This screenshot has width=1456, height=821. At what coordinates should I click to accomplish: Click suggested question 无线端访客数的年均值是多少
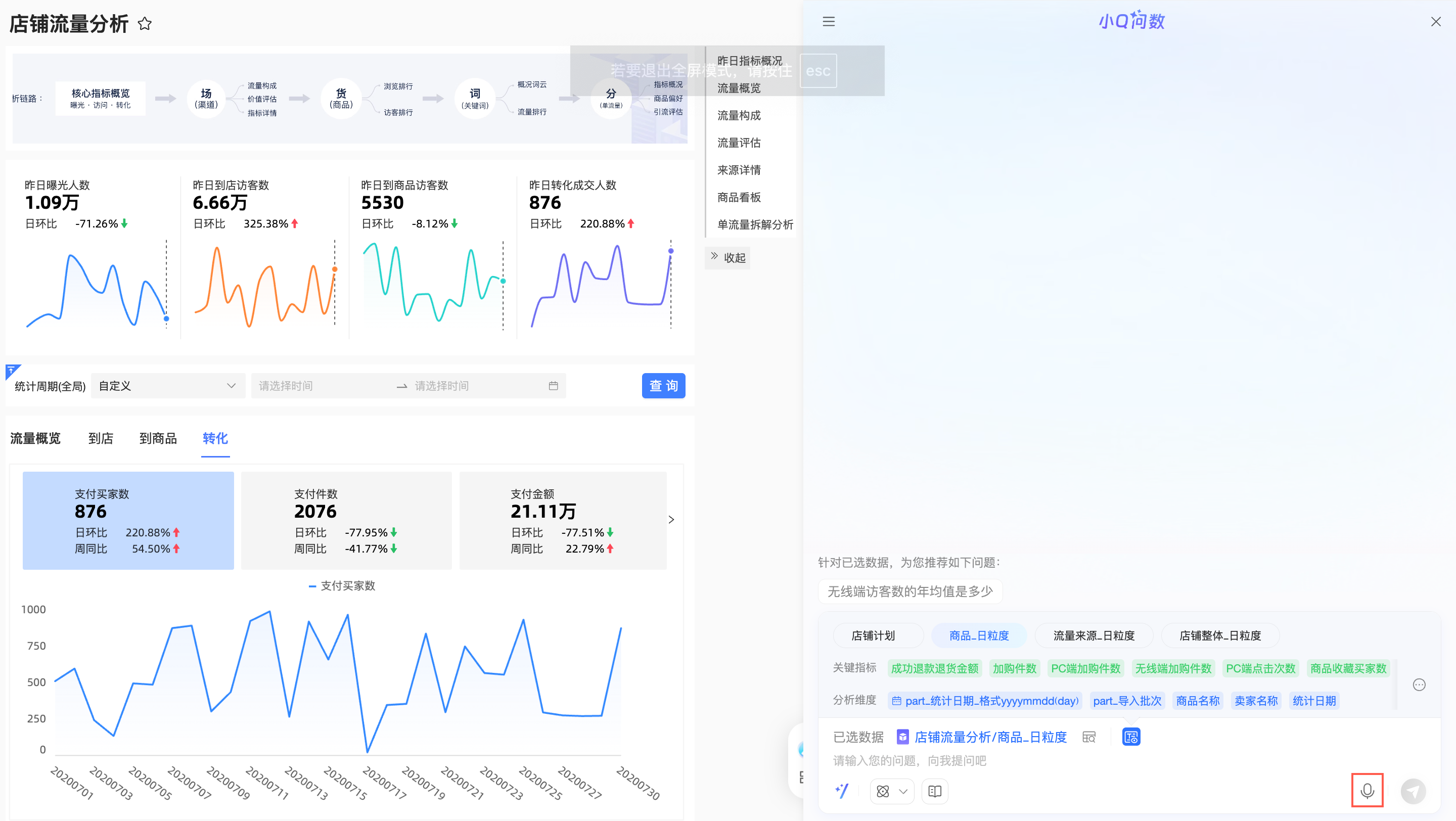[x=909, y=591]
